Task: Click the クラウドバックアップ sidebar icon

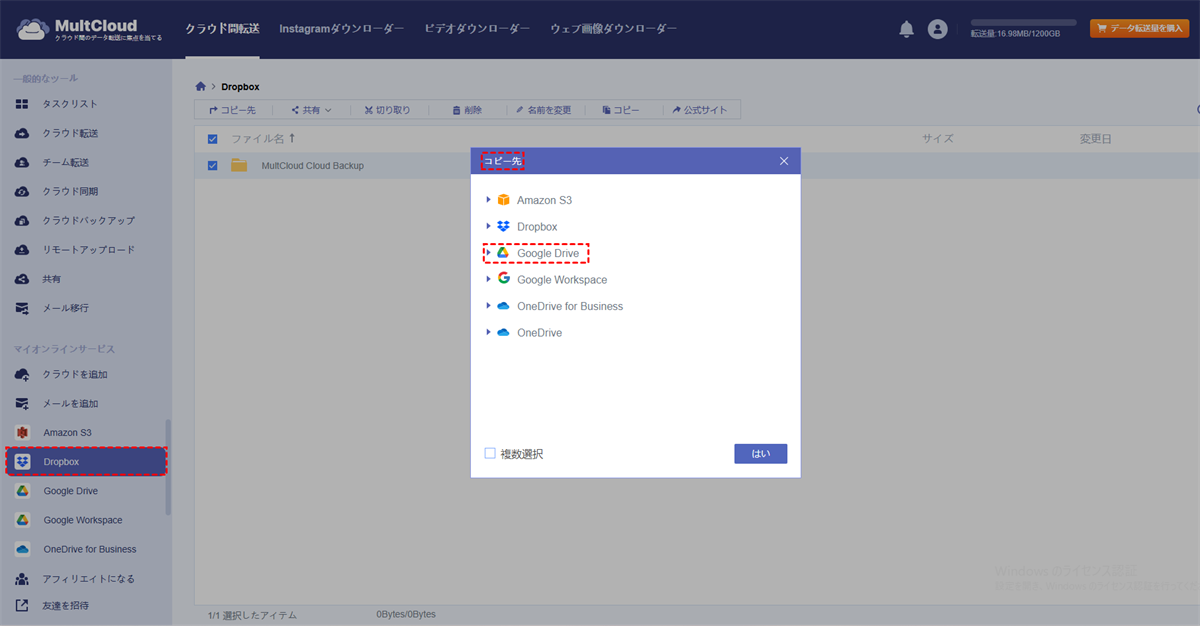Action: (22, 220)
